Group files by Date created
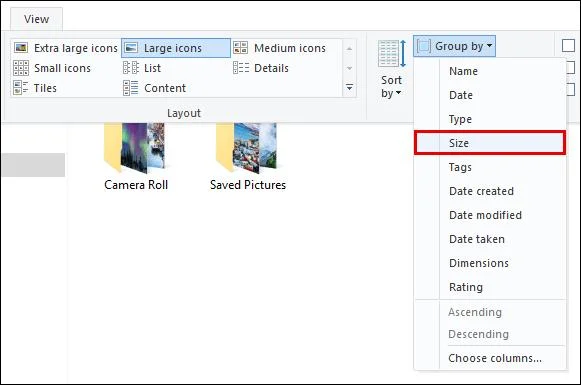581x385 pixels. 490,191
